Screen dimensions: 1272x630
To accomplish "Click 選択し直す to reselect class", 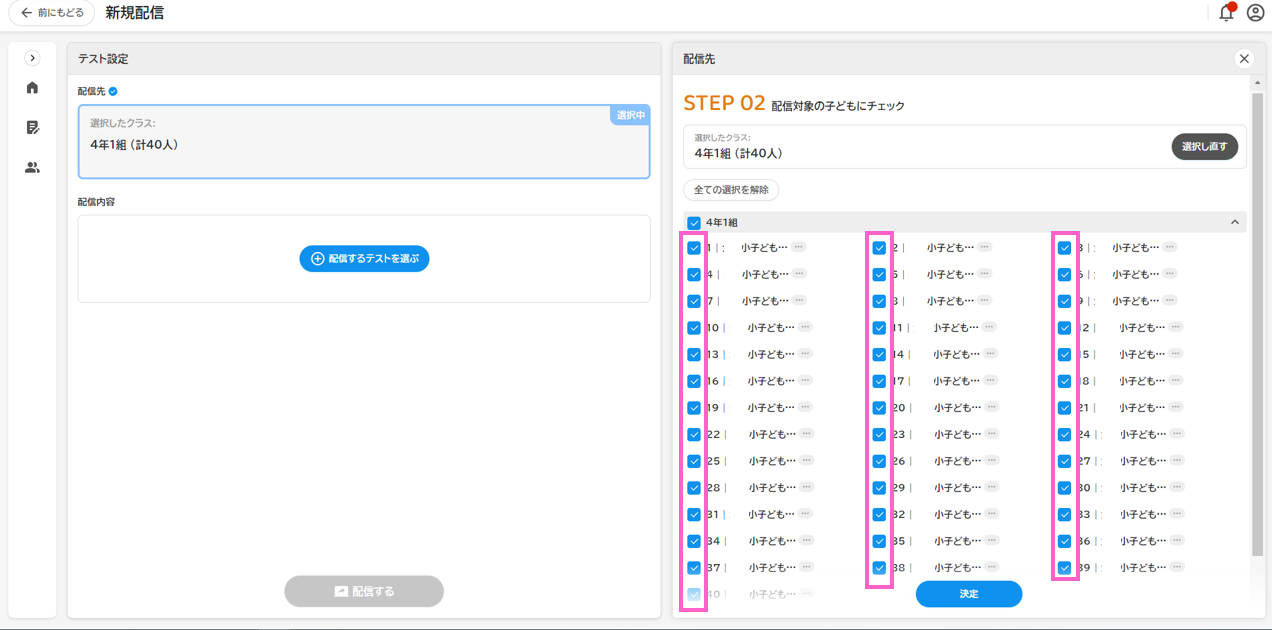I will point(1204,147).
